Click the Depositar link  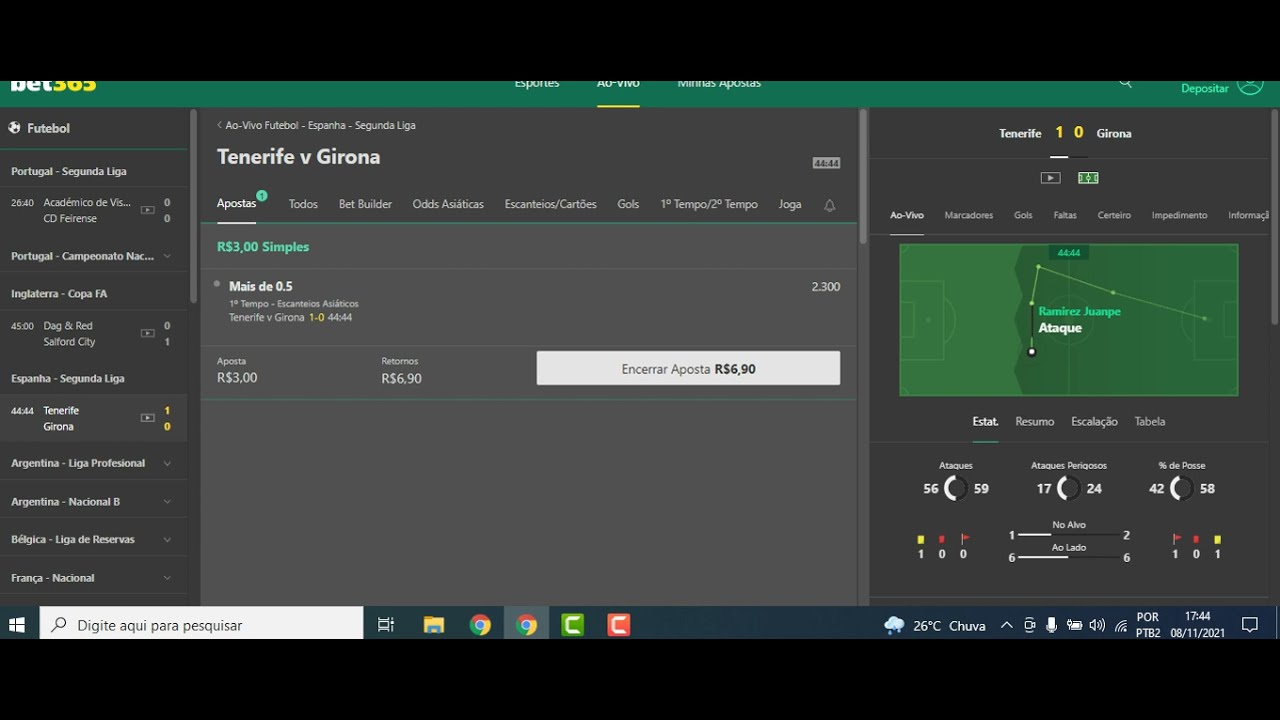[1205, 88]
